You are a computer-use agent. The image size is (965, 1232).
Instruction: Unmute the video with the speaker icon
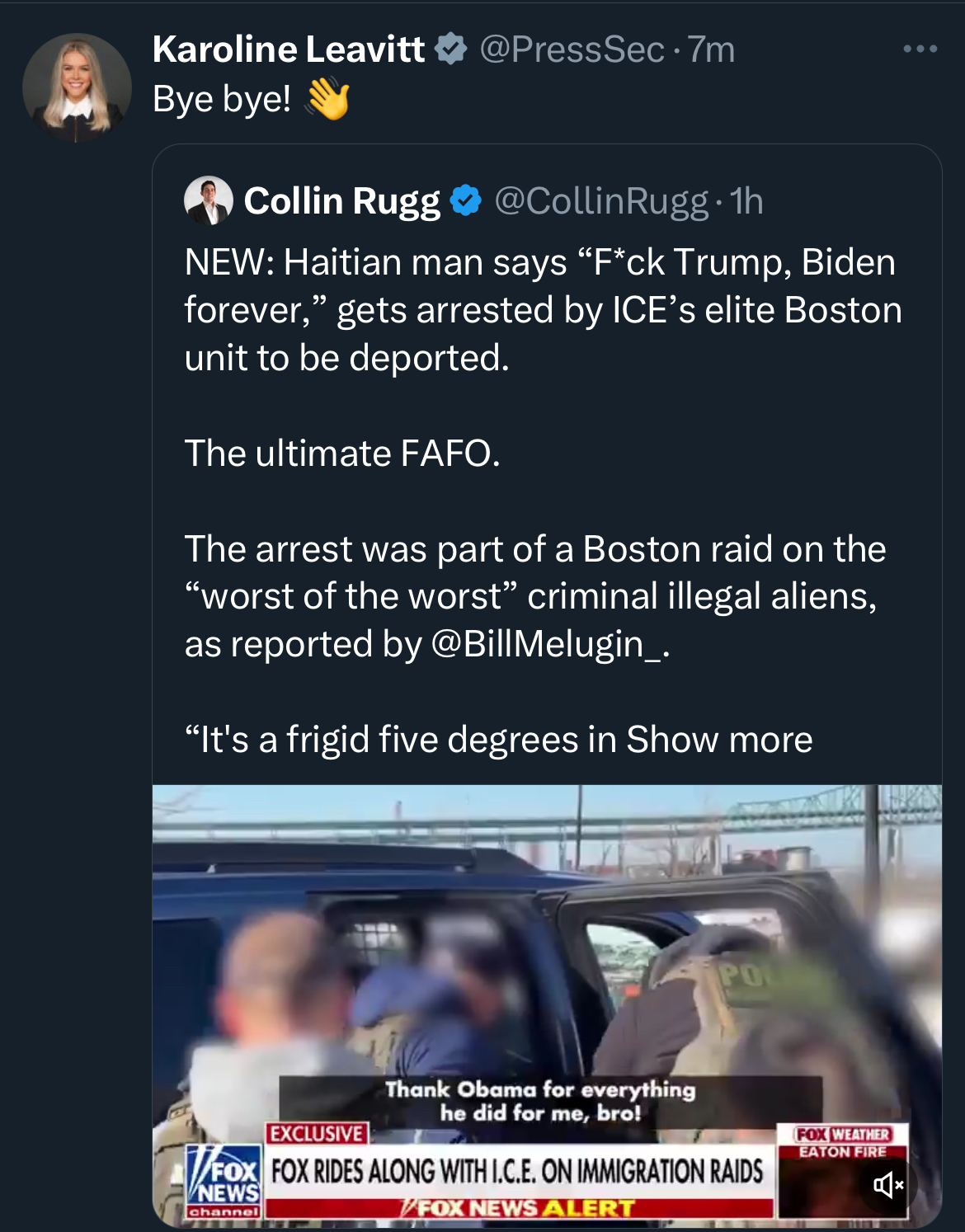(888, 1186)
